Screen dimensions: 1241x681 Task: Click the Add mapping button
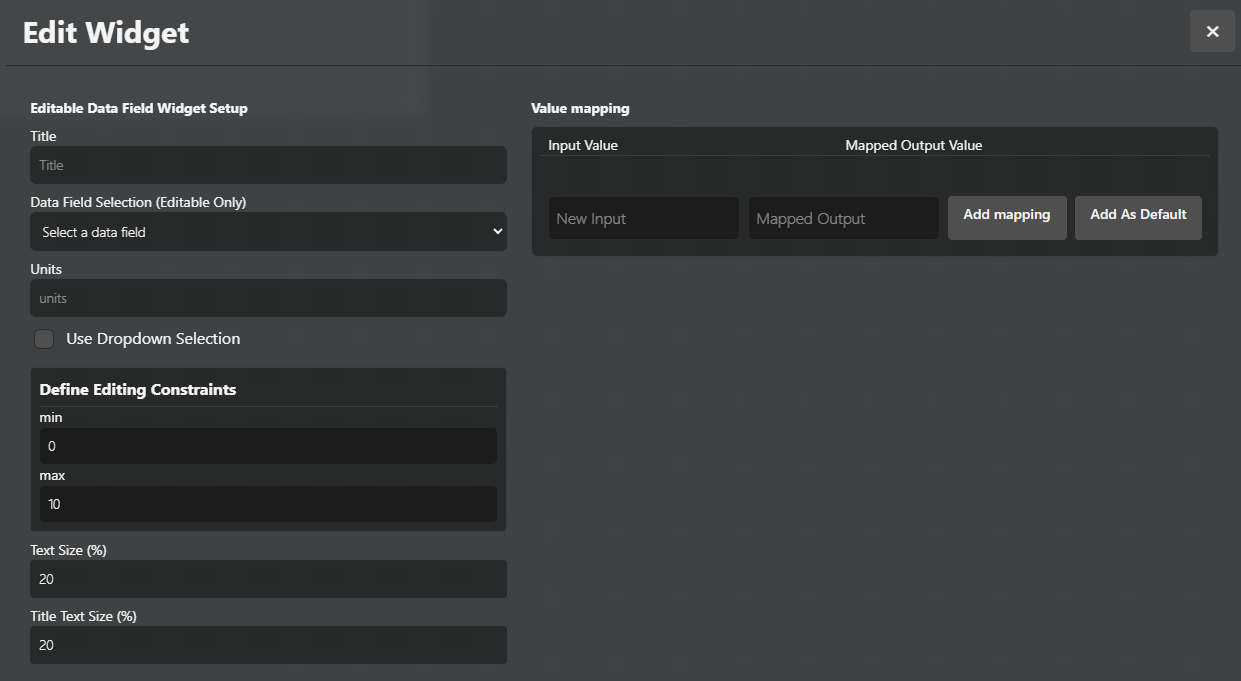click(x=1006, y=216)
